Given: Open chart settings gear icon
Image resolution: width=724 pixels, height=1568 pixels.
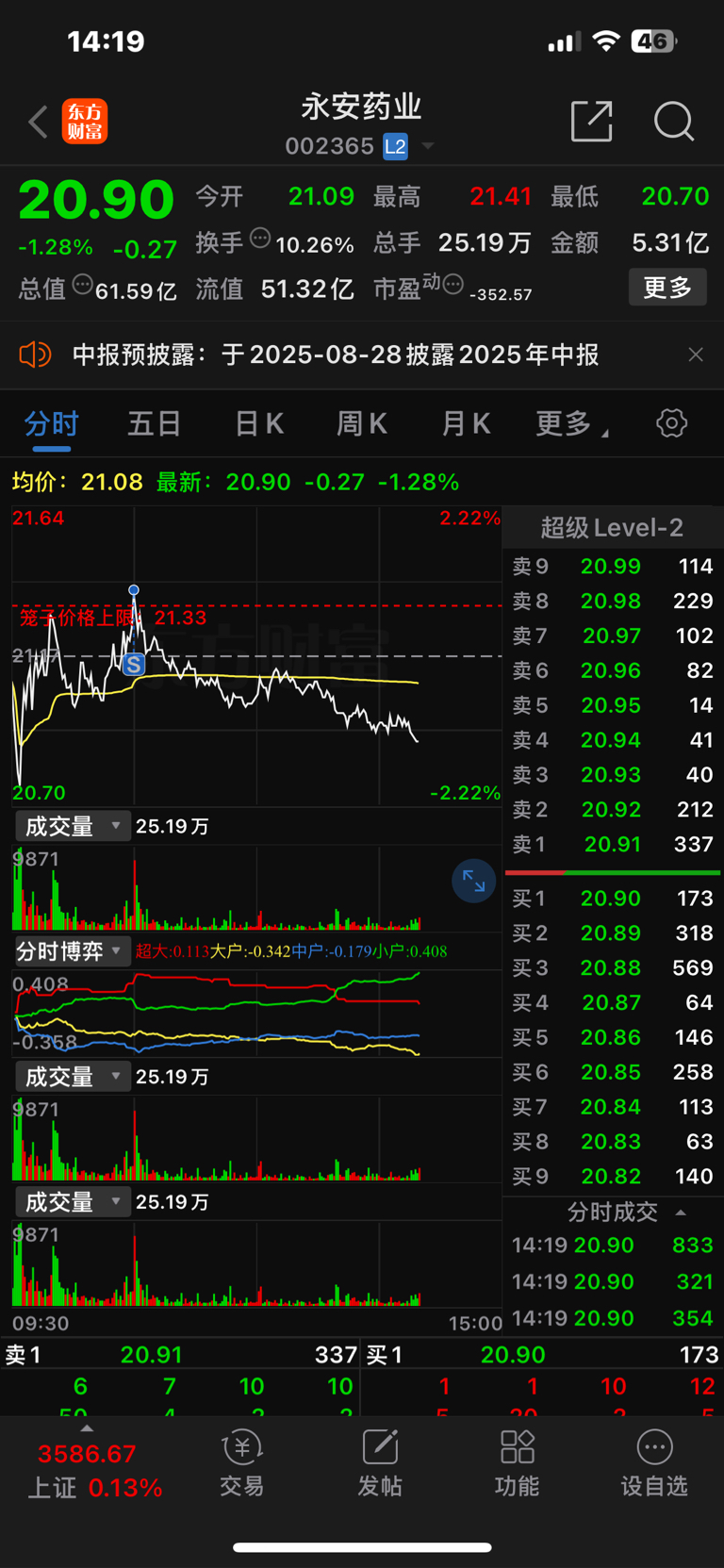Looking at the screenshot, I should (671, 422).
